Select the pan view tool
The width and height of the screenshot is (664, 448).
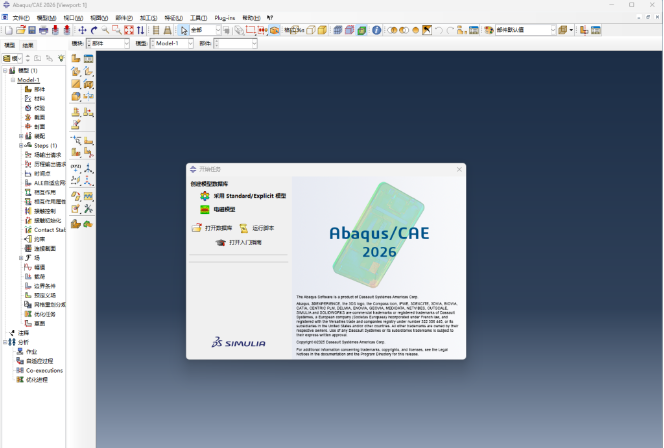point(82,30)
